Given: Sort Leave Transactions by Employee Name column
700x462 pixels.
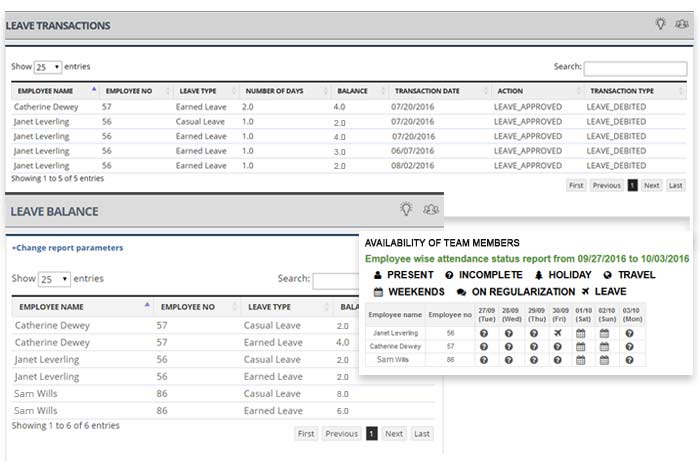Looking at the screenshot, I should (56, 91).
